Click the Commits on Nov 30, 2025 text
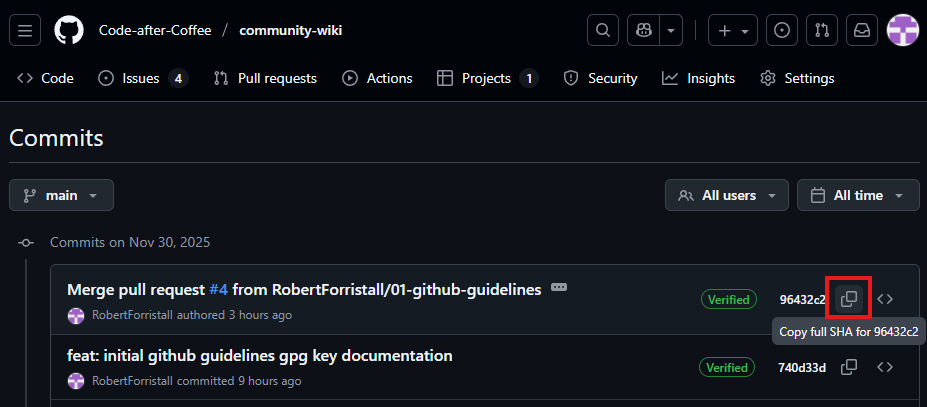The height and width of the screenshot is (407, 927). tap(130, 242)
